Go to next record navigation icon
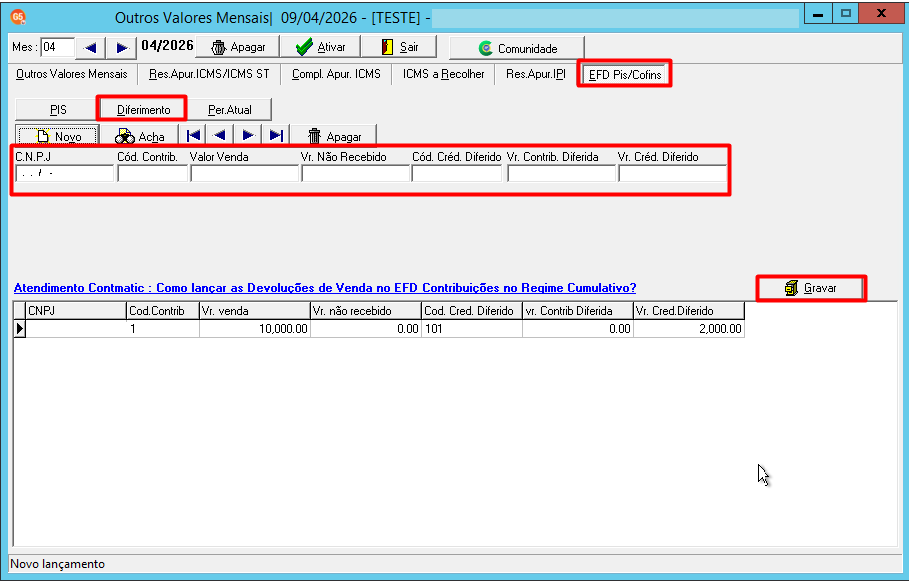Image resolution: width=909 pixels, height=581 pixels. 248,136
